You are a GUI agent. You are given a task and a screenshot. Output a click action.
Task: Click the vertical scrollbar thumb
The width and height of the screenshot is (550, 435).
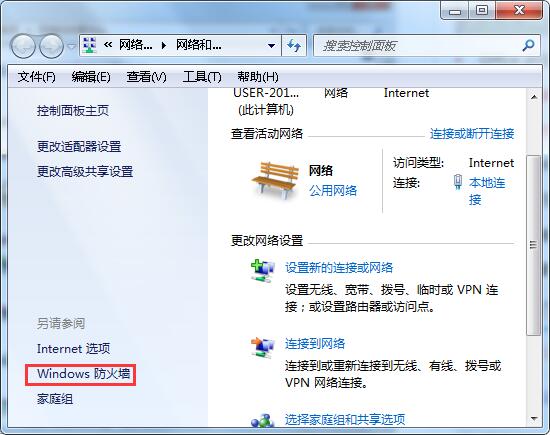pyautogui.click(x=534, y=245)
